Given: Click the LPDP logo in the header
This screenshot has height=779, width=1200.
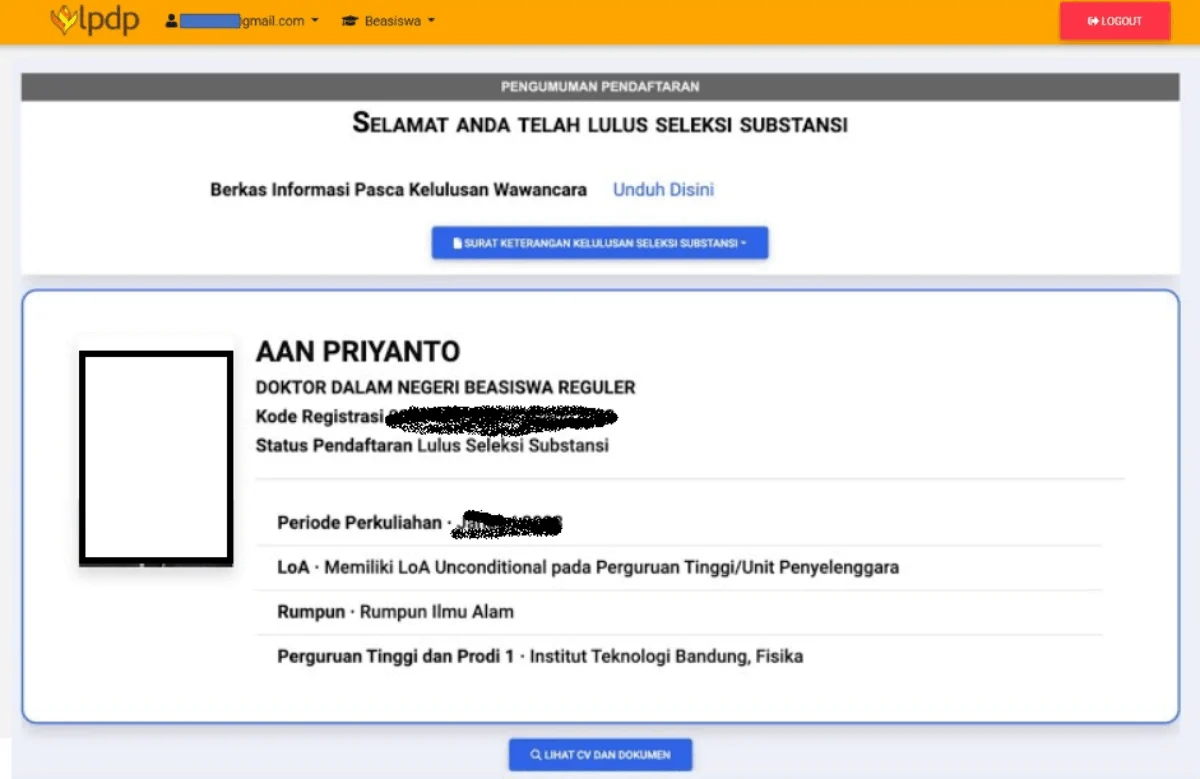Looking at the screenshot, I should (x=95, y=21).
